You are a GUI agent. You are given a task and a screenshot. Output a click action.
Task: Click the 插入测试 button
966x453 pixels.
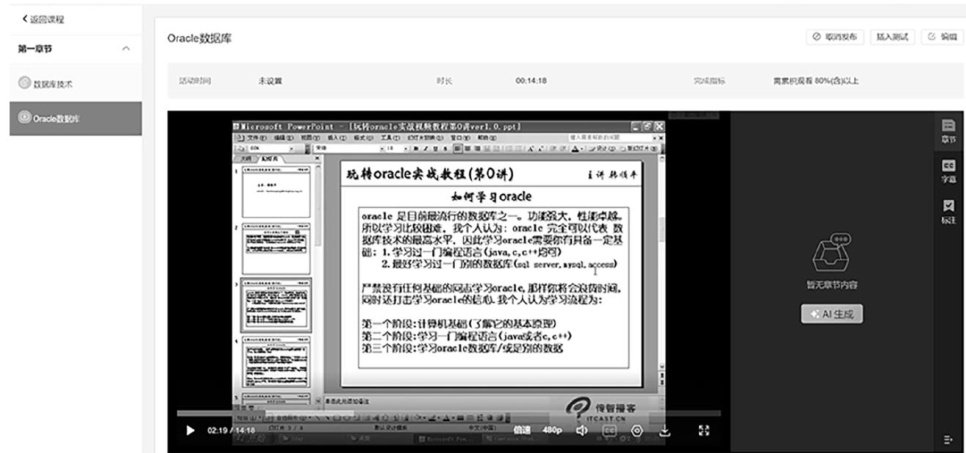tap(893, 36)
